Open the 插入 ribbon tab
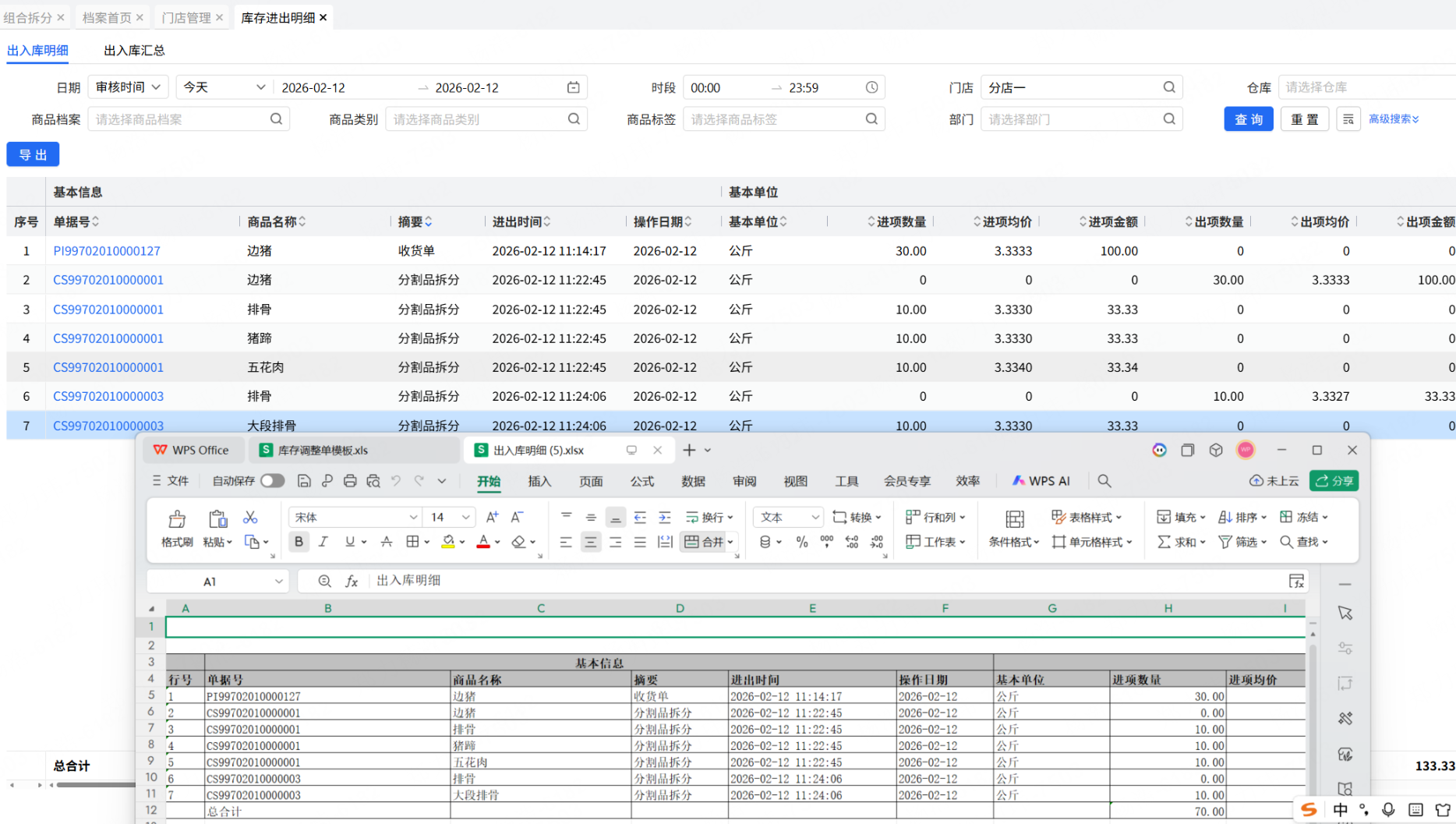Image resolution: width=1456 pixels, height=824 pixels. [x=539, y=481]
